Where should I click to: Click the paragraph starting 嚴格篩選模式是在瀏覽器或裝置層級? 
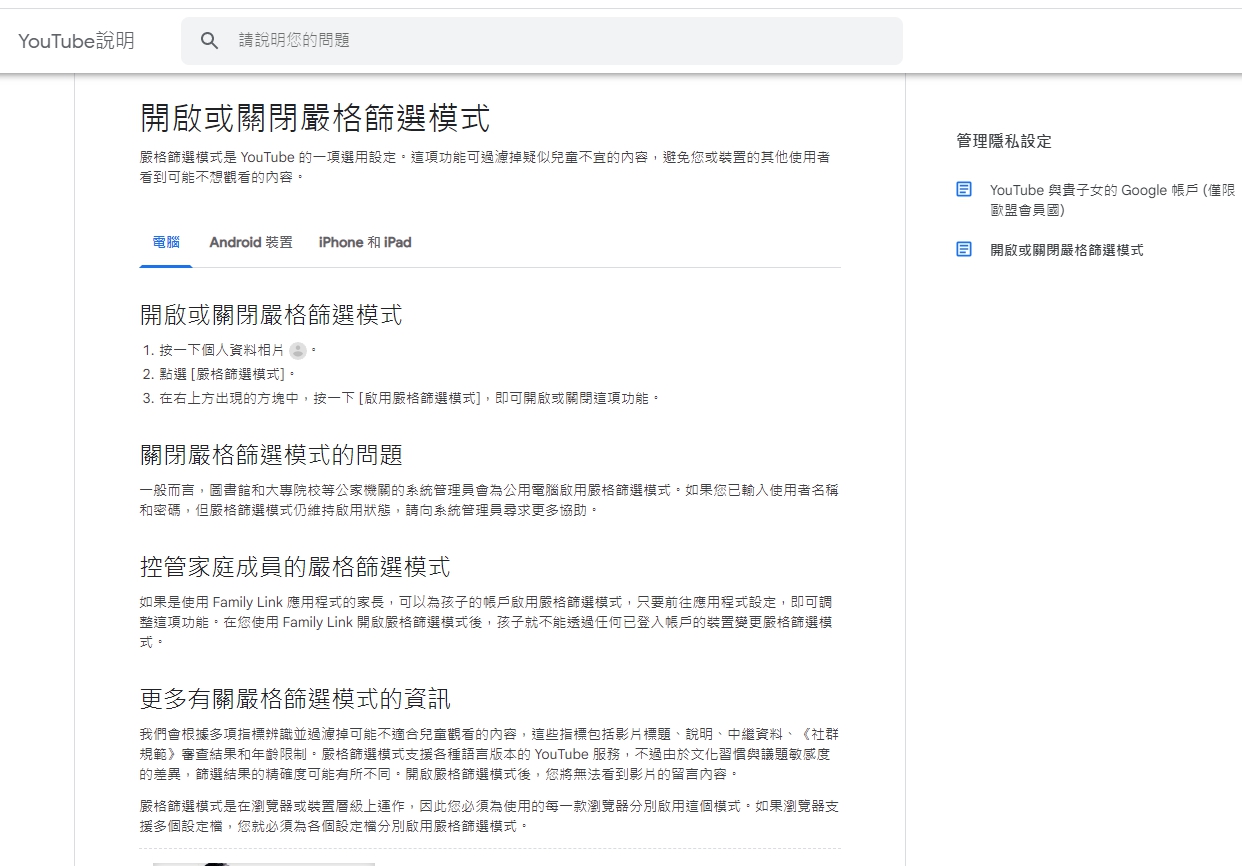point(489,816)
